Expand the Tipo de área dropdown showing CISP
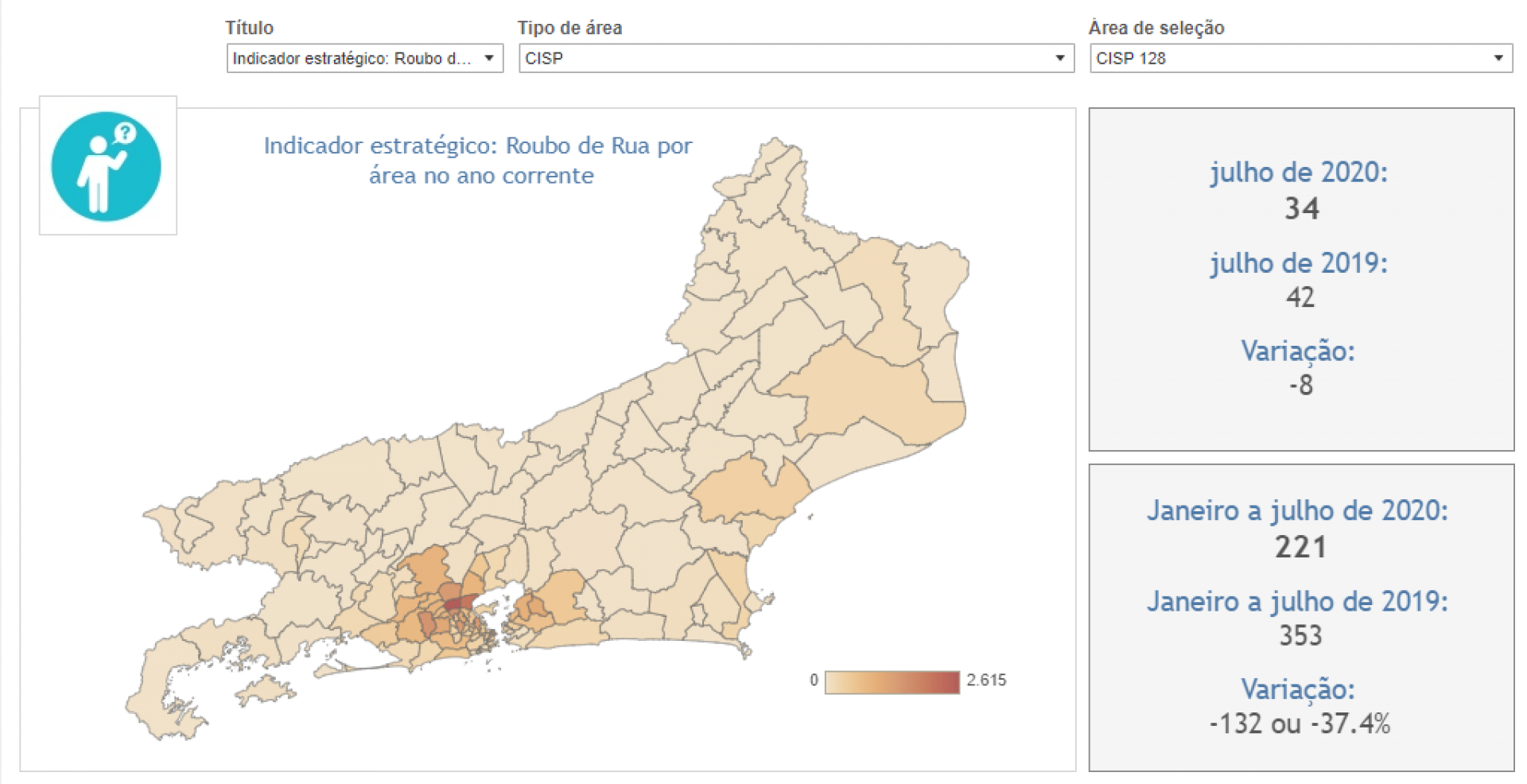 pos(795,58)
